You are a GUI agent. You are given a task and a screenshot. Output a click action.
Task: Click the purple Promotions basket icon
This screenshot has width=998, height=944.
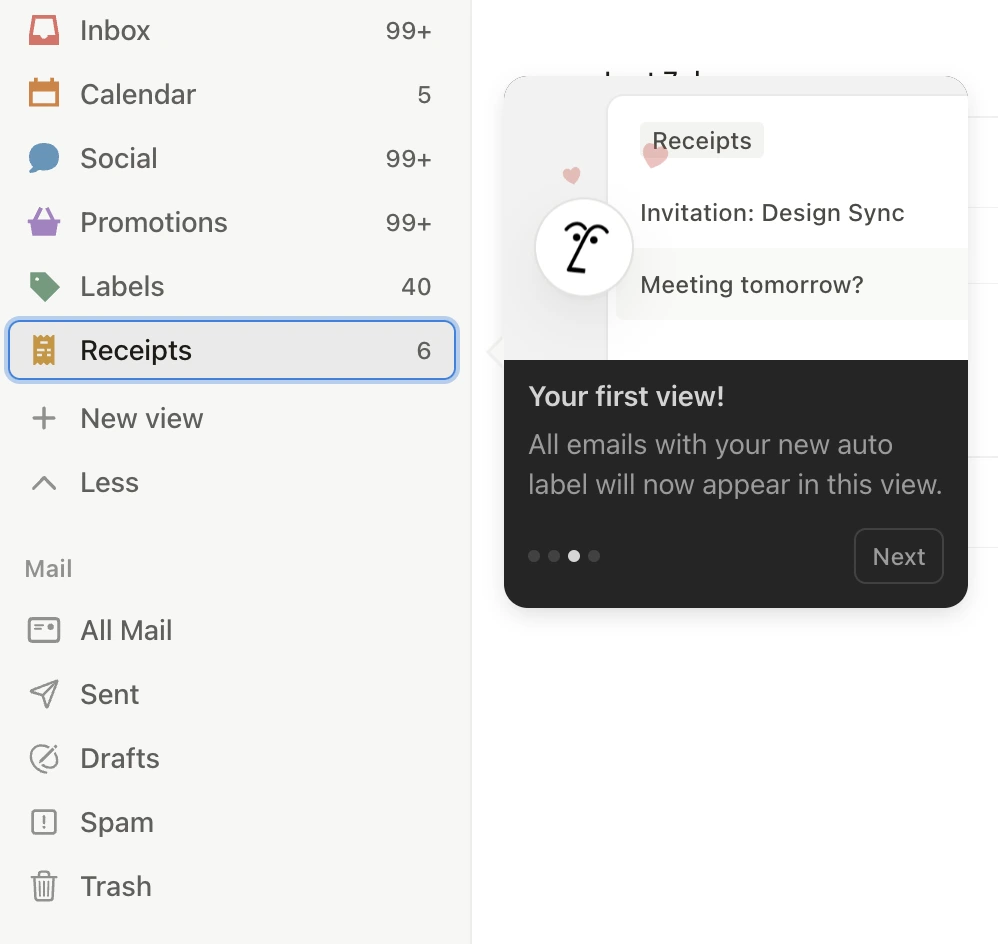point(44,222)
